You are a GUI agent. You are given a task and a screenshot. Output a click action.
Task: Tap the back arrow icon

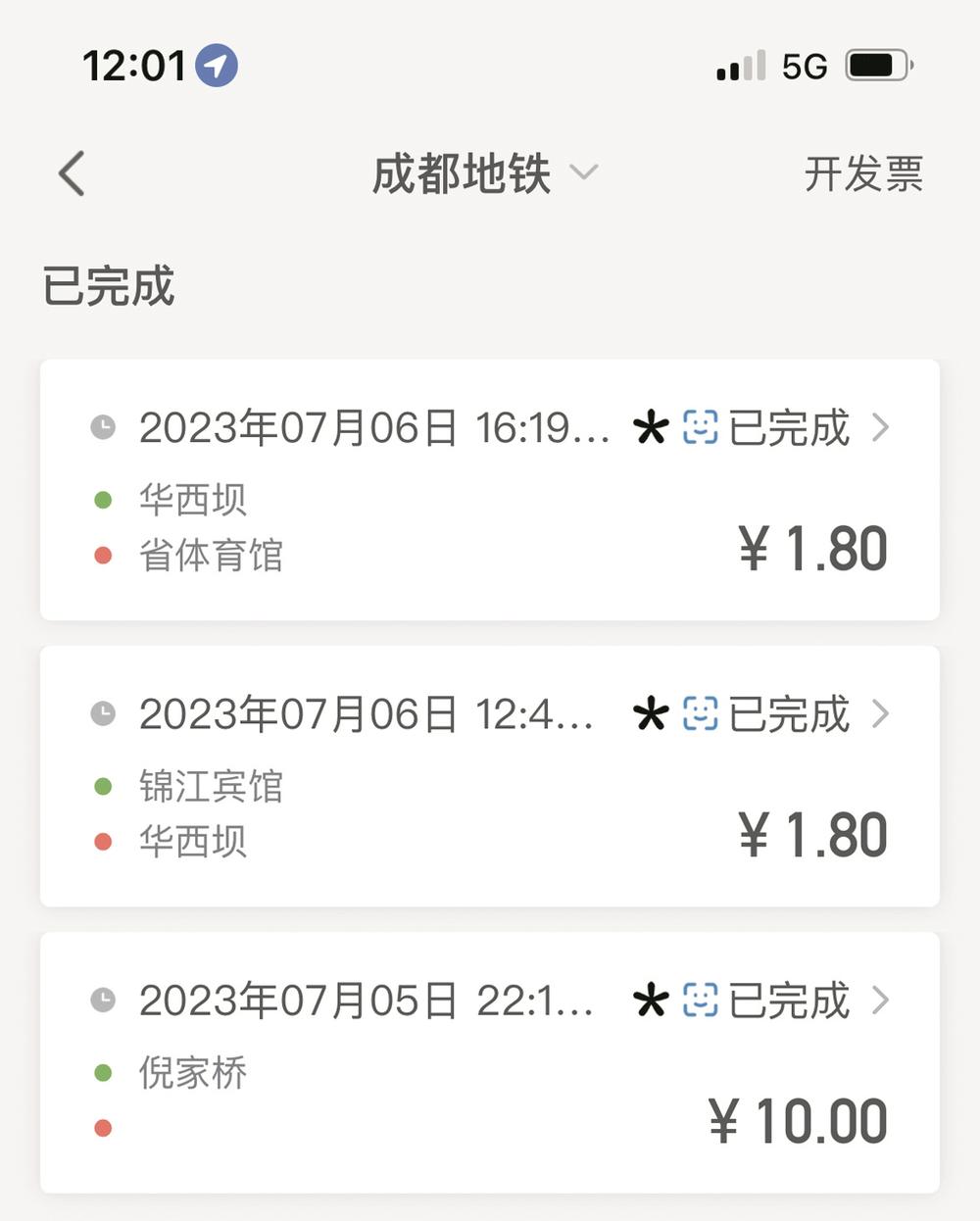tap(73, 174)
